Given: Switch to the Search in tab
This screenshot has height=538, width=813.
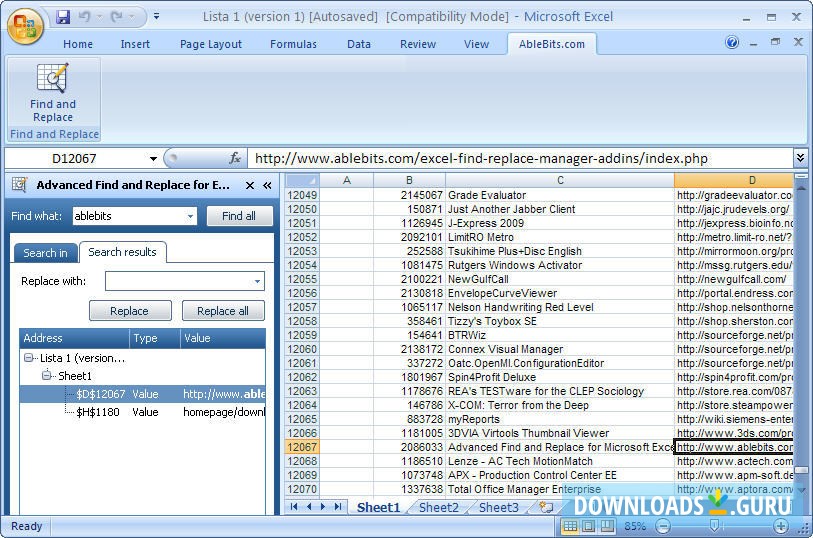Looking at the screenshot, I should click(x=45, y=253).
